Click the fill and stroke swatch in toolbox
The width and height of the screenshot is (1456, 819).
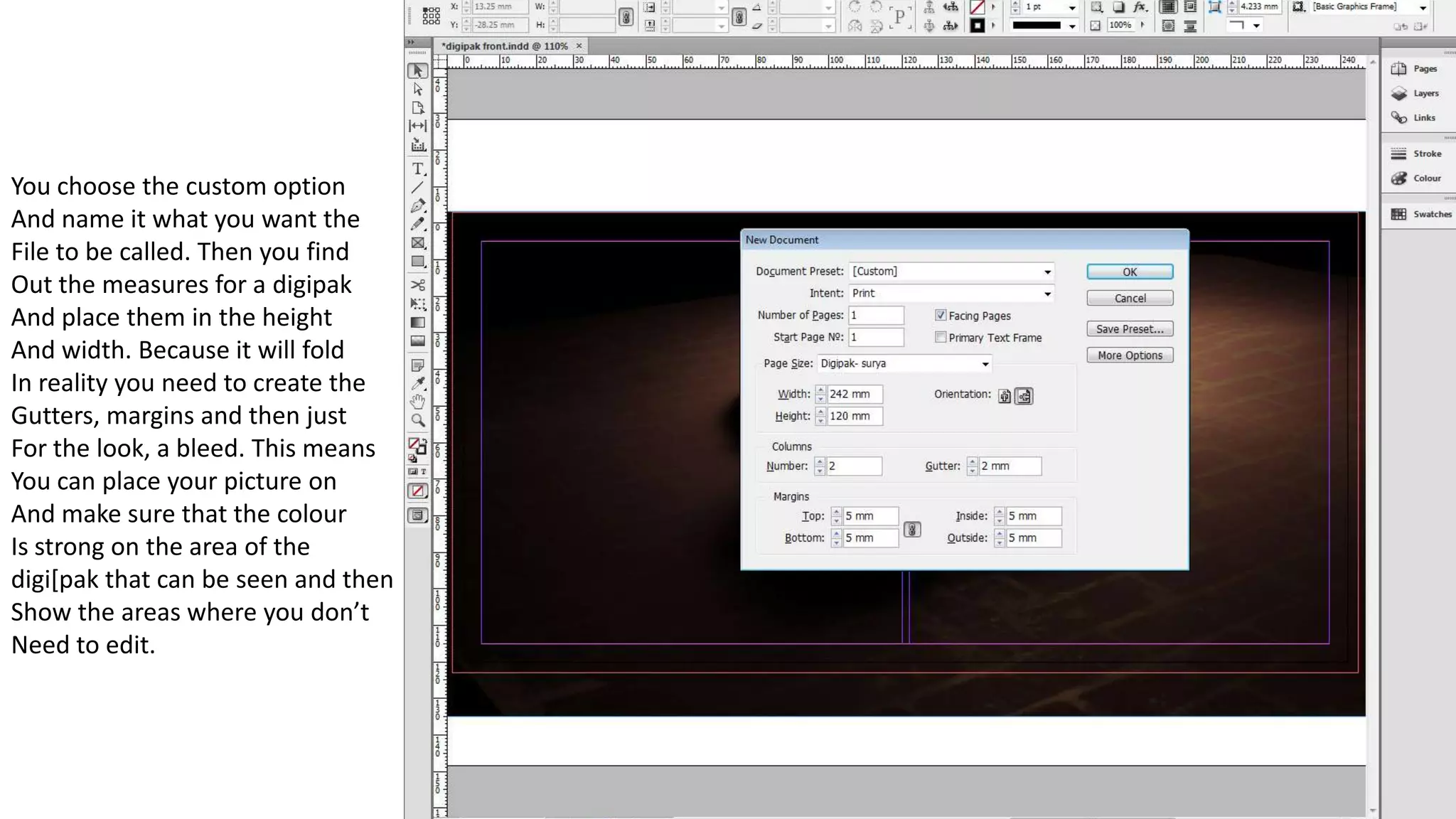417,446
